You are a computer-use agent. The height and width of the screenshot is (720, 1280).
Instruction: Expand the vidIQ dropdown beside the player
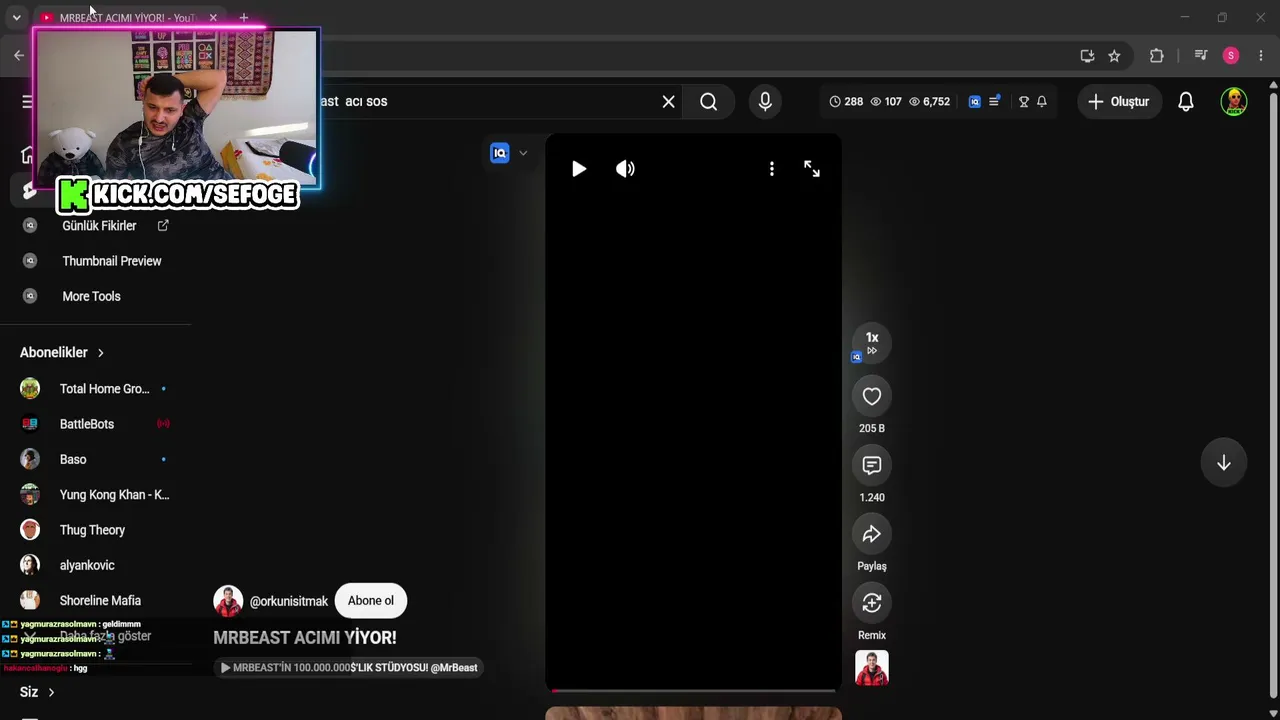[522, 153]
